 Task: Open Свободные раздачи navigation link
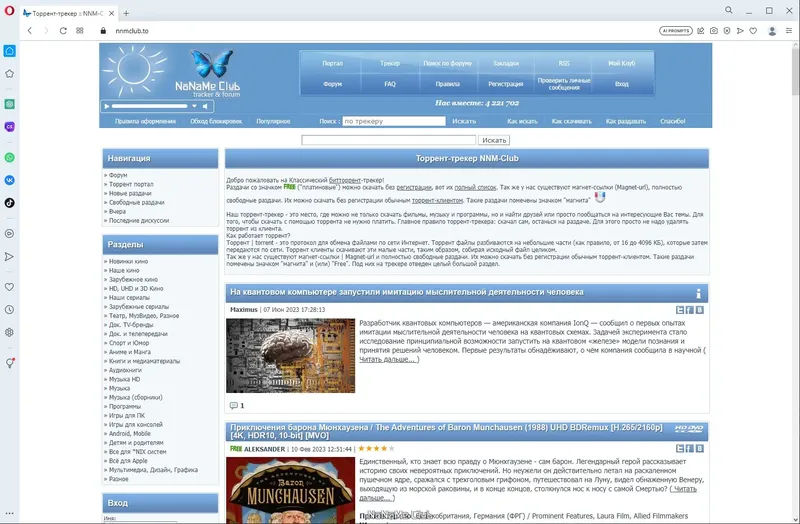137,202
